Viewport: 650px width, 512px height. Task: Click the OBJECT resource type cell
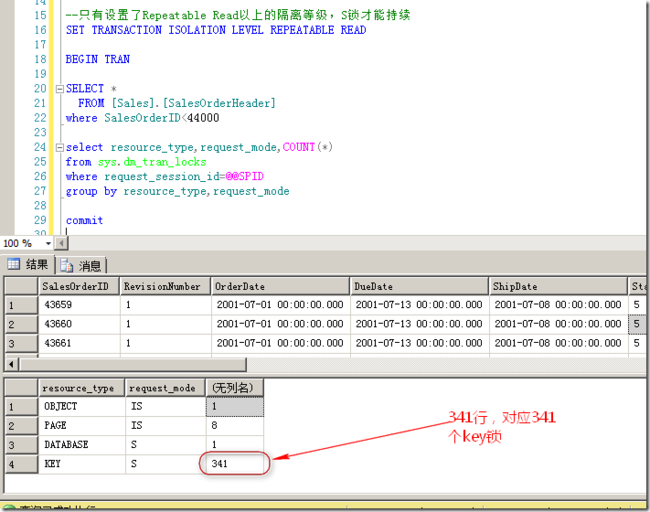pyautogui.click(x=82, y=406)
